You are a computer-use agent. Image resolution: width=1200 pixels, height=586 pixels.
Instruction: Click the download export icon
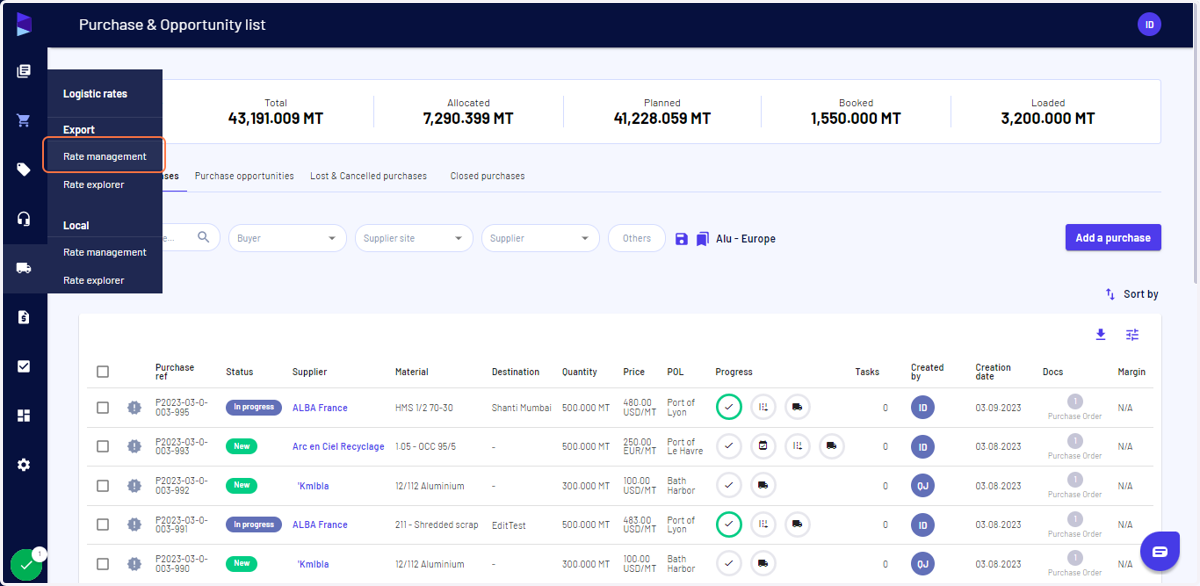tap(1100, 335)
